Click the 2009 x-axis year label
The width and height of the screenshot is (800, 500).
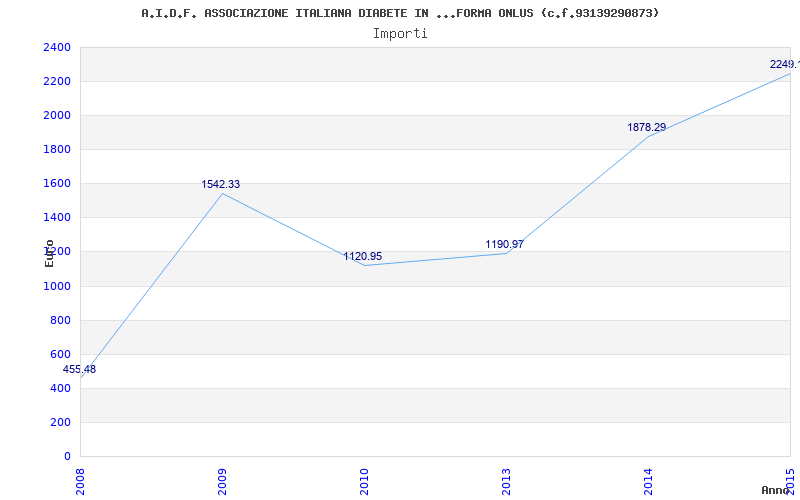222,482
